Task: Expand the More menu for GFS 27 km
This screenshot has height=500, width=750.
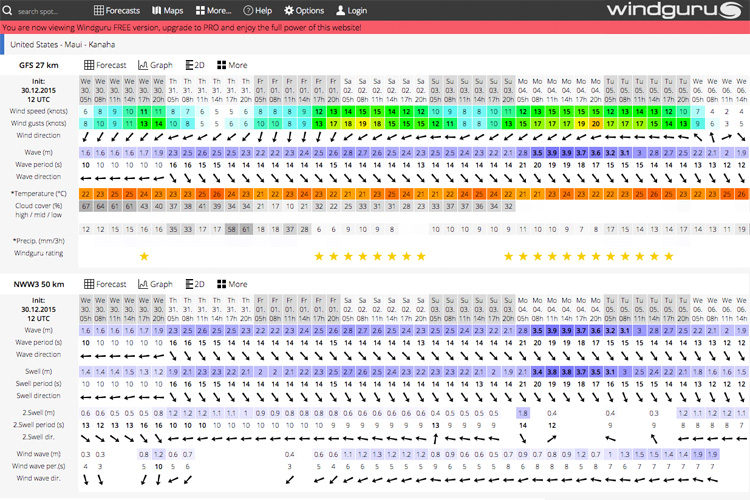Action: click(232, 65)
